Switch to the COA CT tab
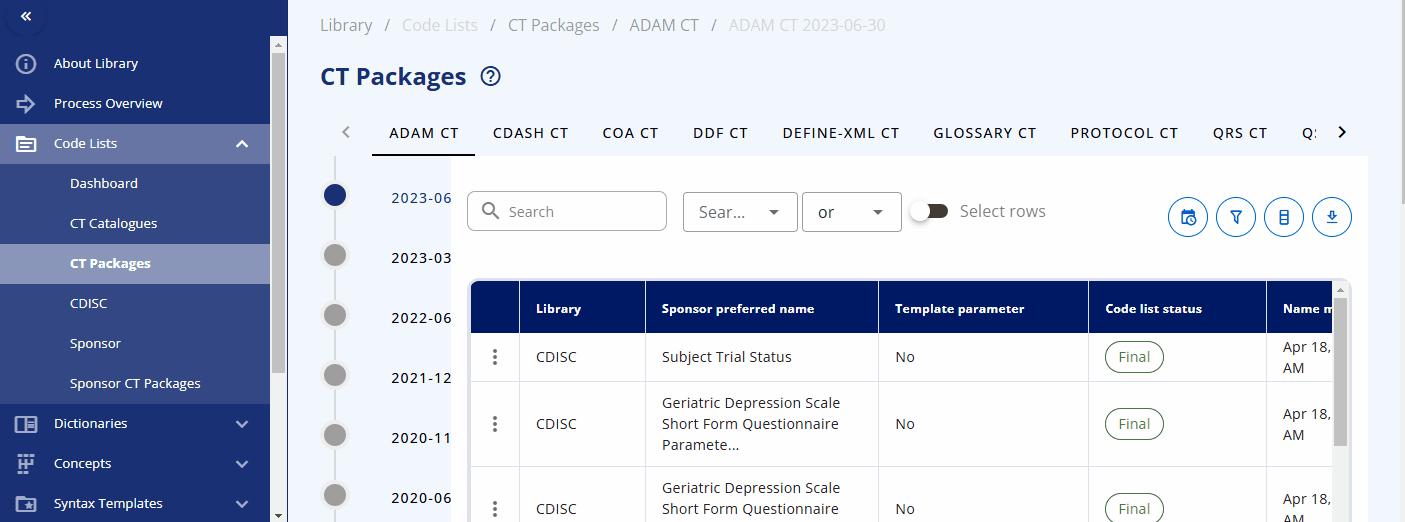The image size is (1405, 522). coord(631,133)
